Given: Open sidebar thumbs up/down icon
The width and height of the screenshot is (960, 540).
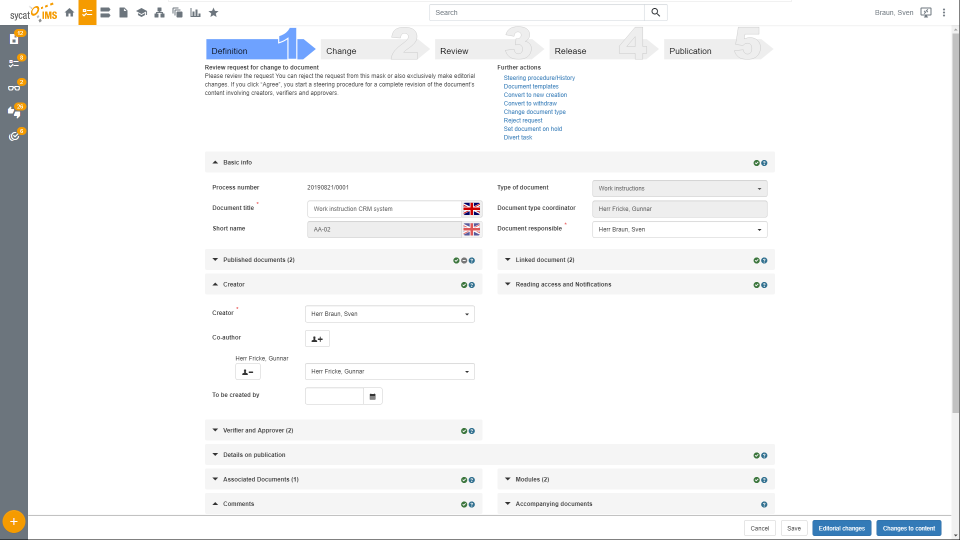Looking at the screenshot, I should tap(14, 111).
